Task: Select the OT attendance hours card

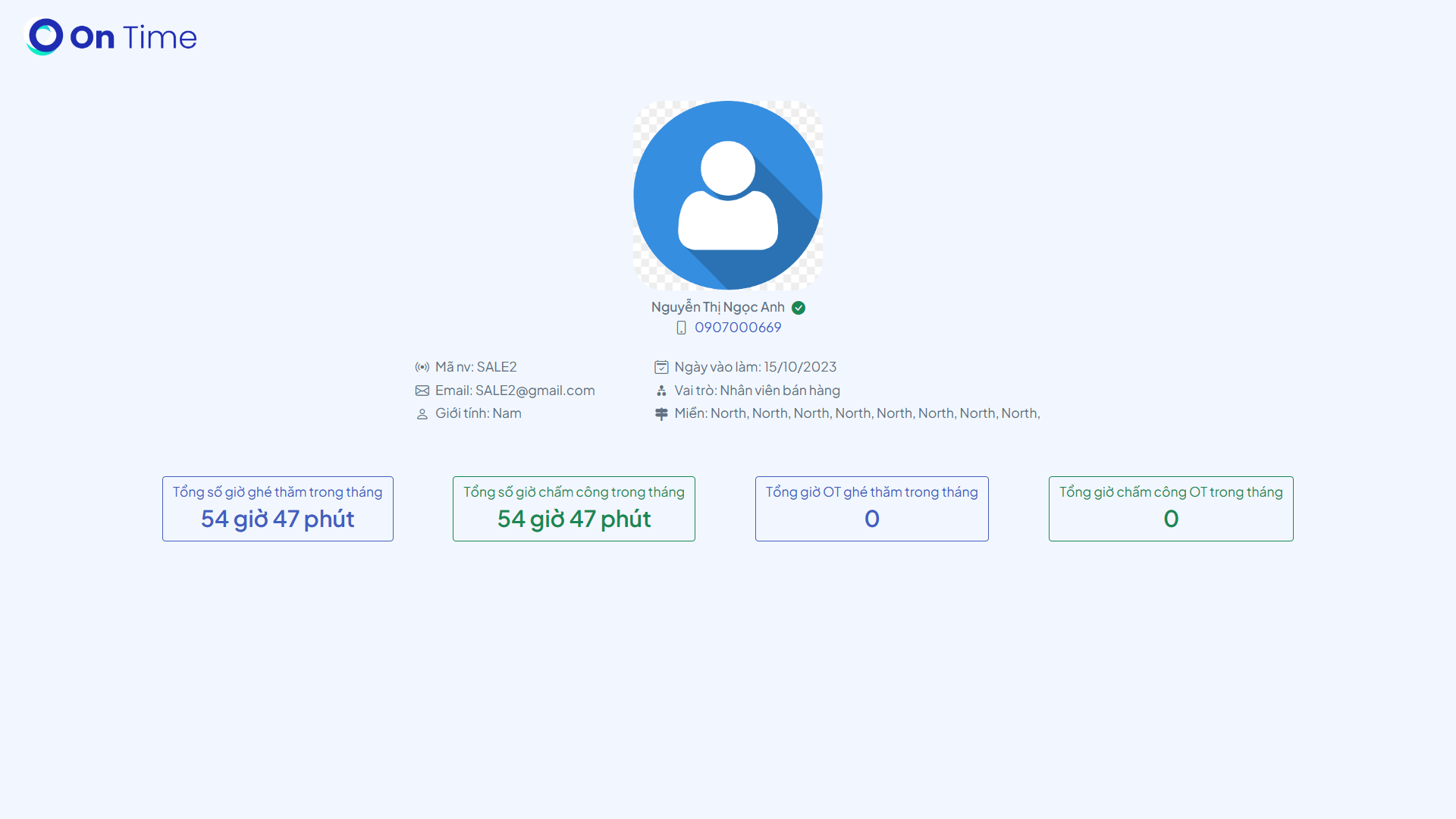Action: click(1171, 509)
